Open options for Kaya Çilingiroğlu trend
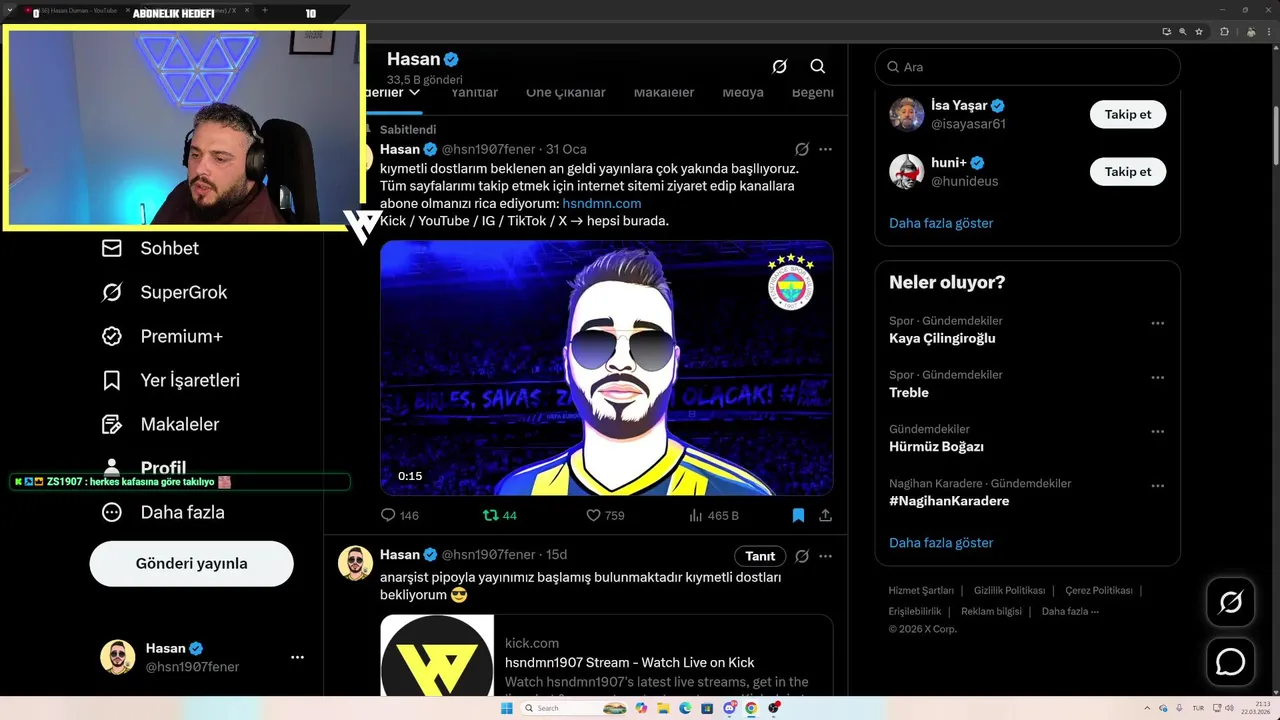Viewport: 1280px width, 720px height. coord(1157,323)
